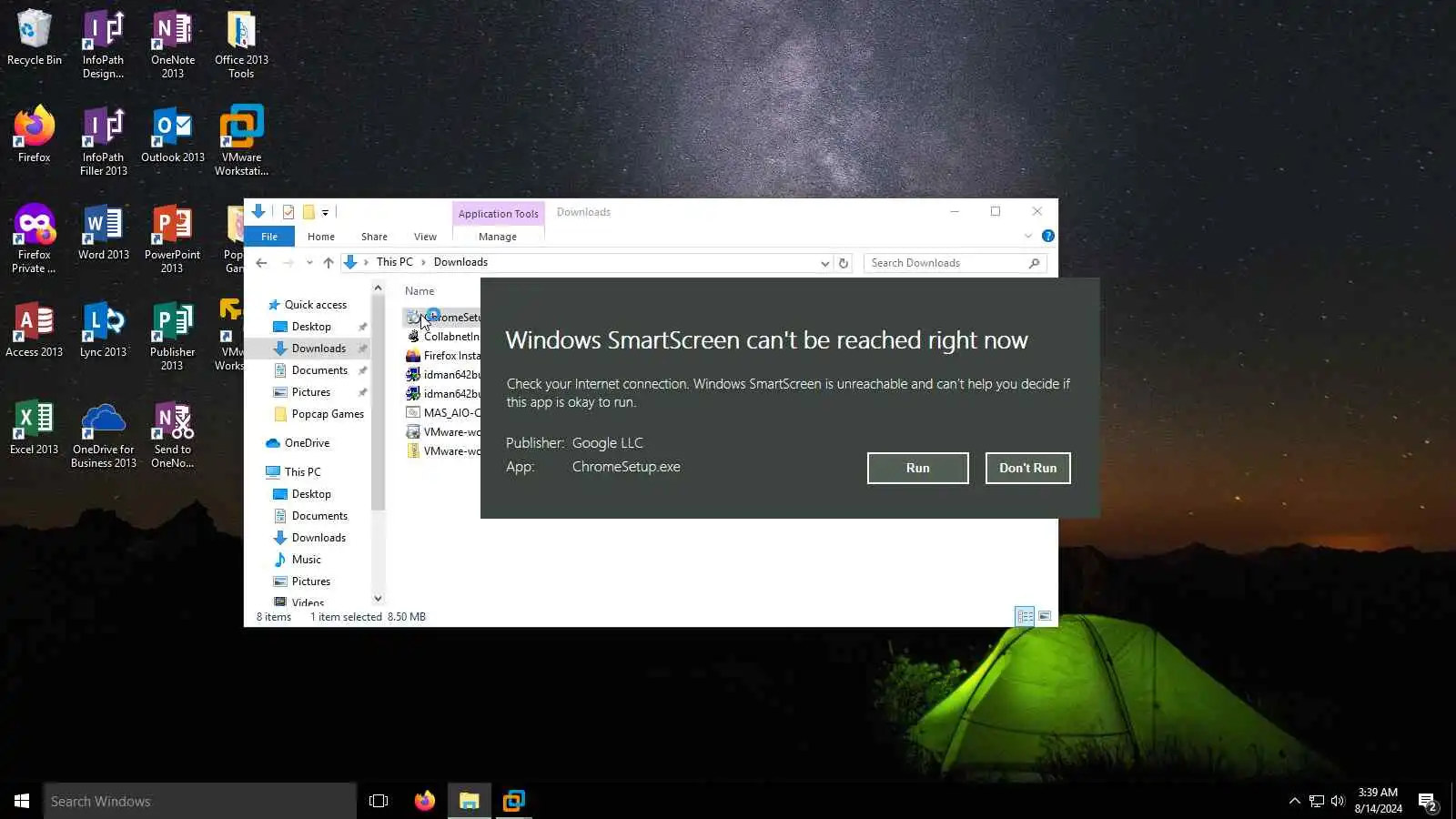The height and width of the screenshot is (819, 1456).
Task: Select the InfoPath Filler 2013 shortcut
Action: (x=103, y=141)
